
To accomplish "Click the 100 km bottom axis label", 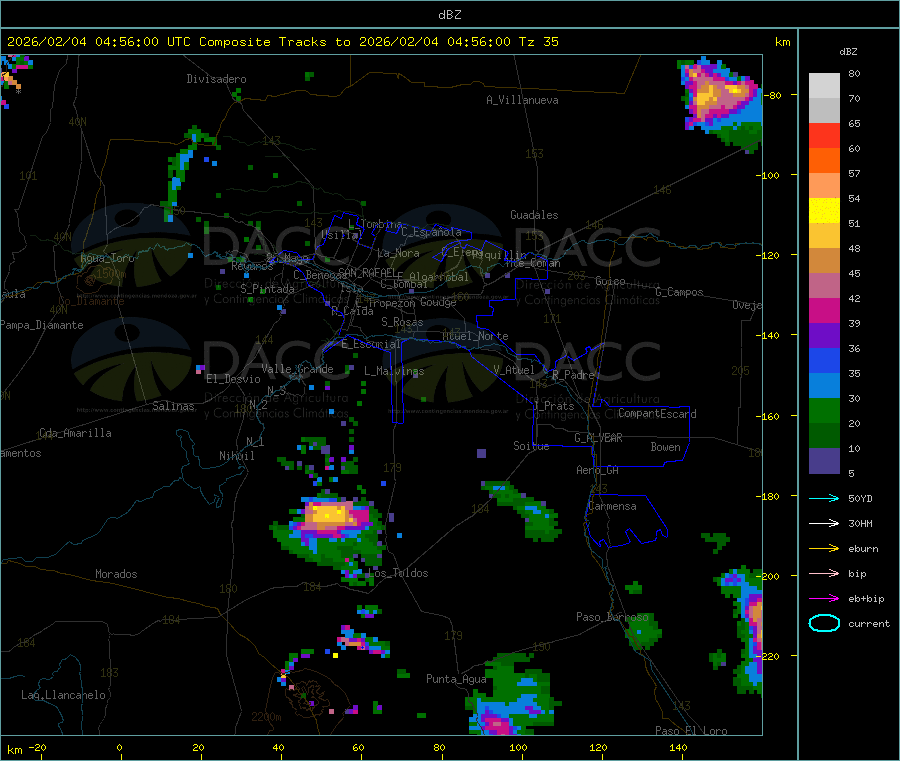I will tap(518, 747).
